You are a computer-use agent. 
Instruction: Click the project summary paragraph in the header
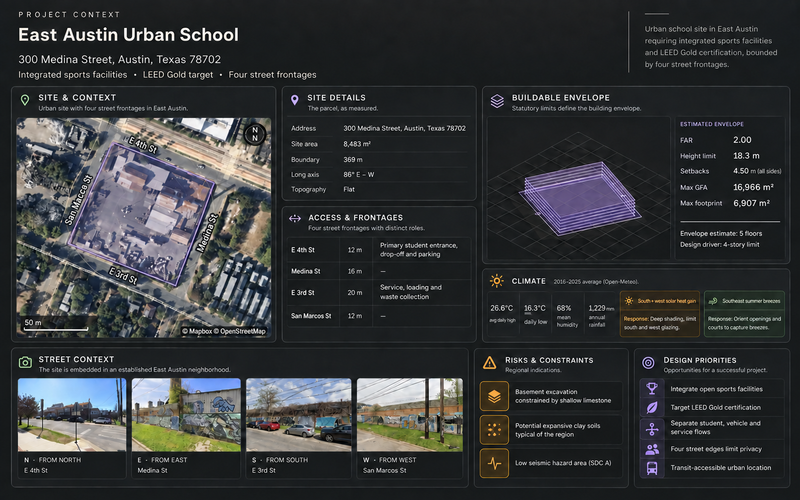tap(711, 46)
